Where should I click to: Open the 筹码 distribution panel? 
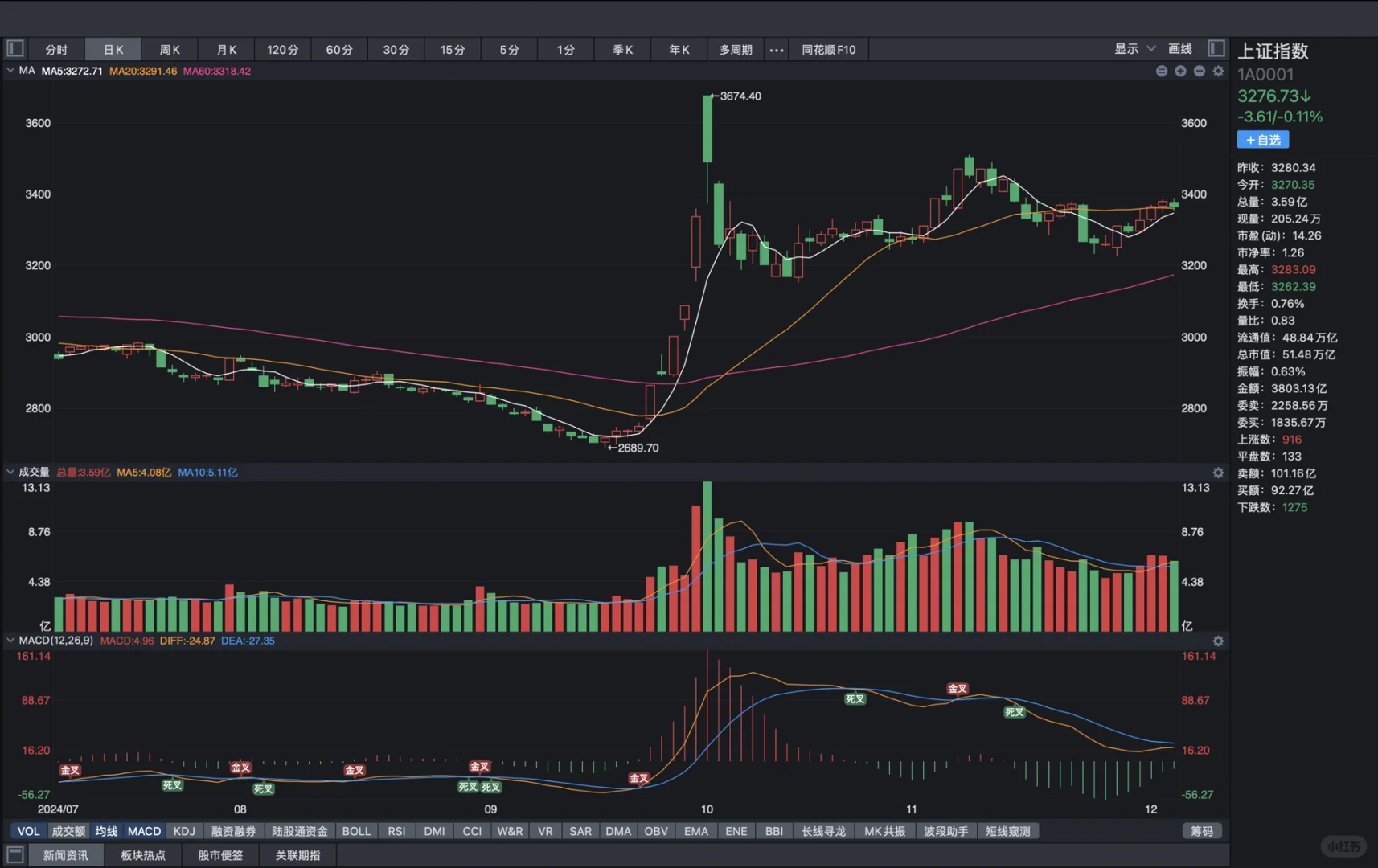point(1202,830)
